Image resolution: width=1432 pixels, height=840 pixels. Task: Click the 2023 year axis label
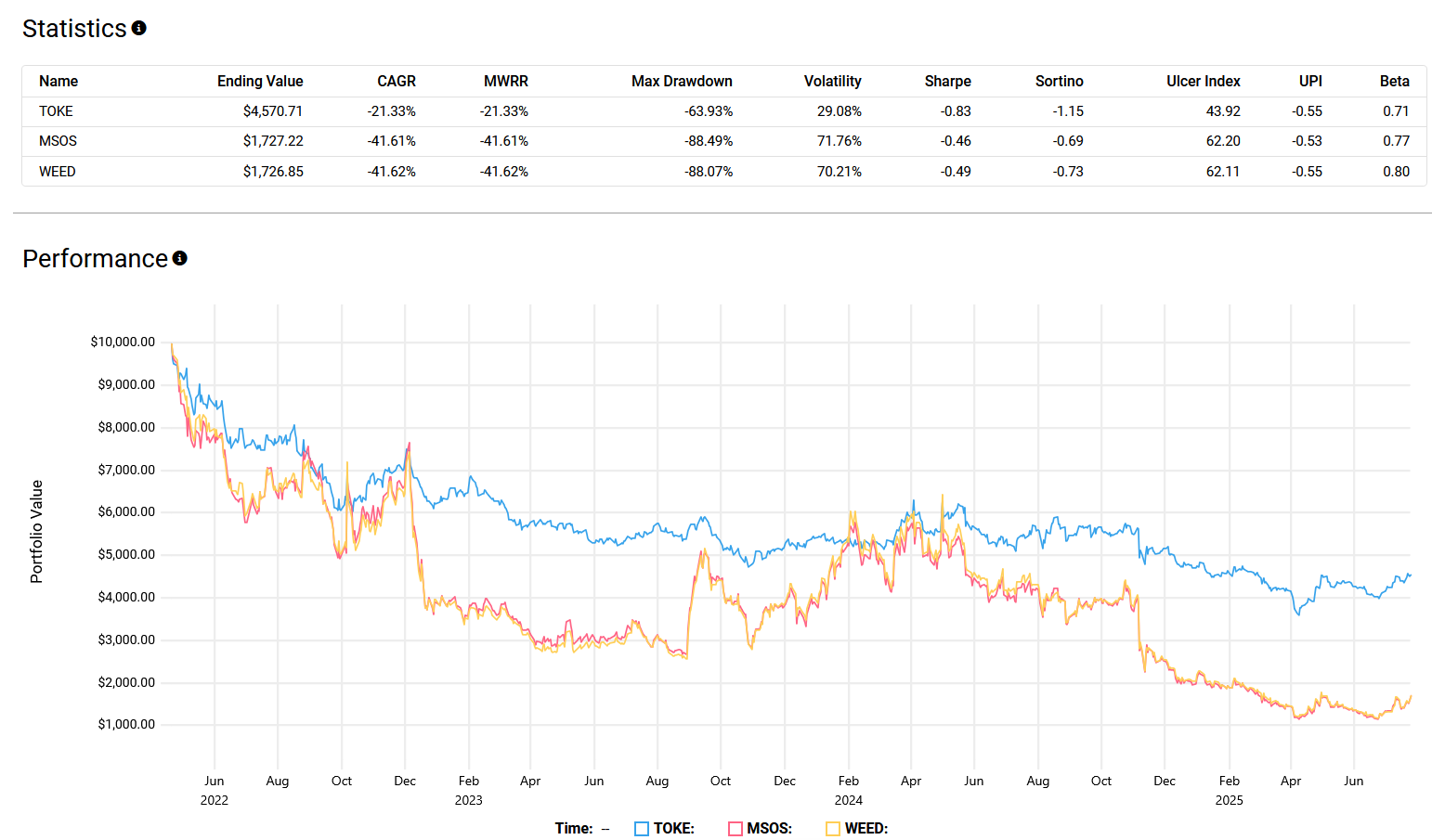click(468, 800)
